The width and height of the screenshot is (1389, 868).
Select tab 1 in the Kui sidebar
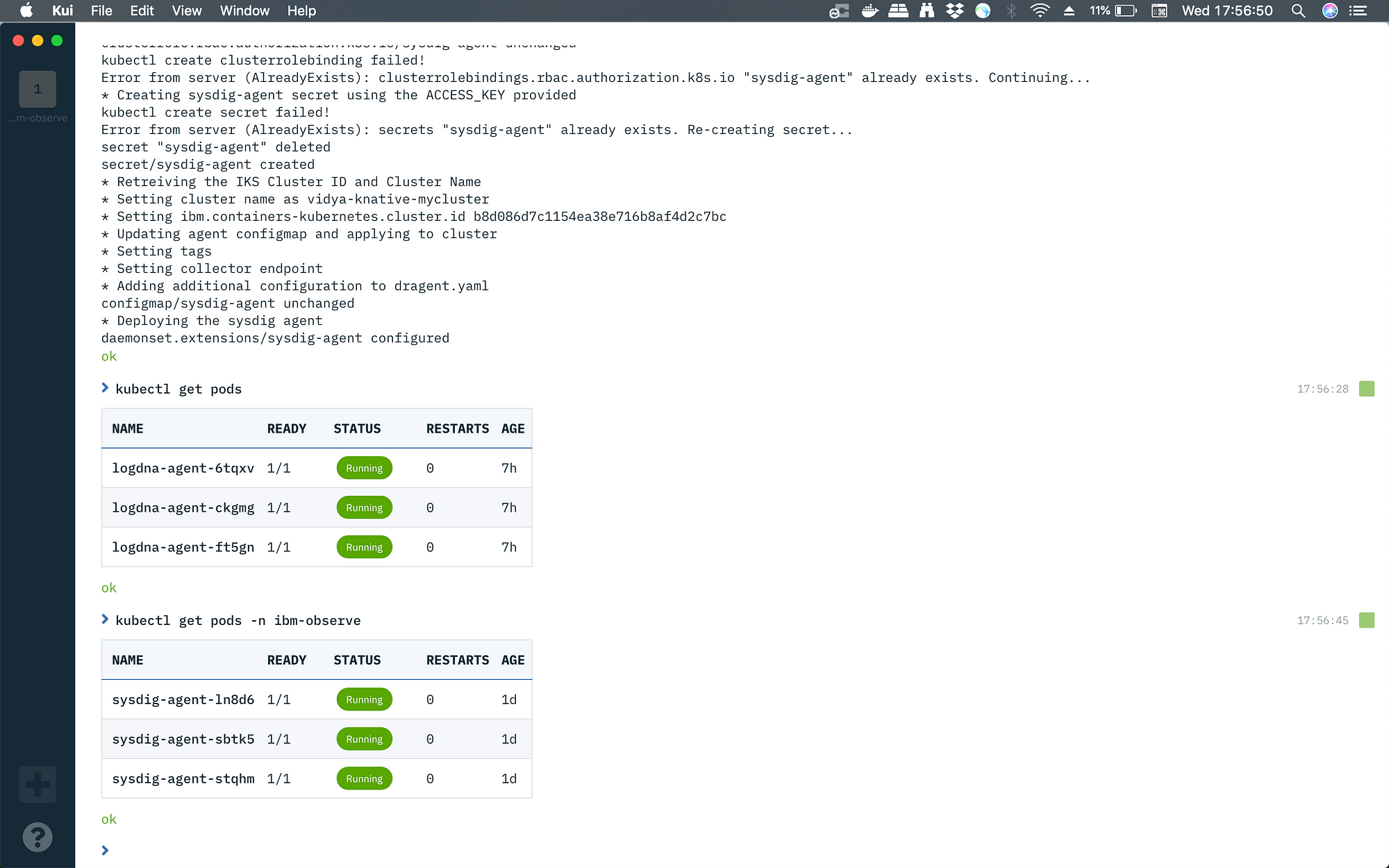[38, 89]
